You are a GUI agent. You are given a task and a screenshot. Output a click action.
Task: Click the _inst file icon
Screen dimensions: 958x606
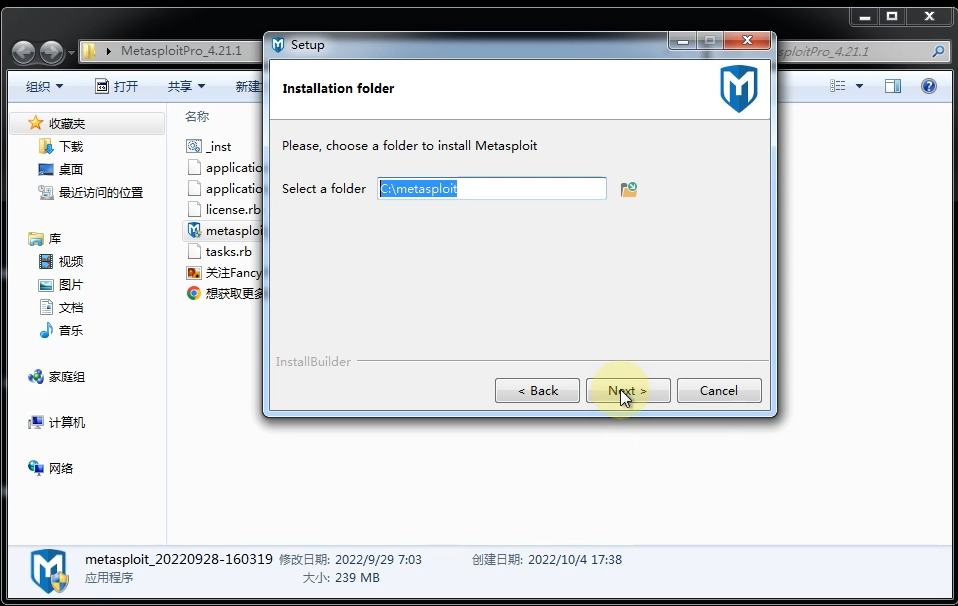pyautogui.click(x=194, y=146)
